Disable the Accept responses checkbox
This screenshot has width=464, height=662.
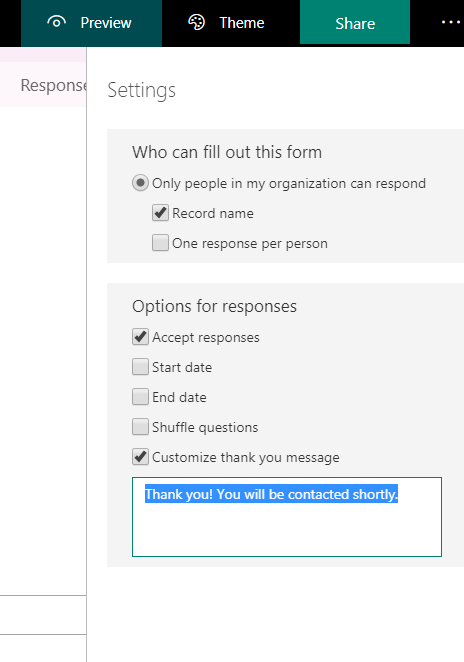pos(140,337)
